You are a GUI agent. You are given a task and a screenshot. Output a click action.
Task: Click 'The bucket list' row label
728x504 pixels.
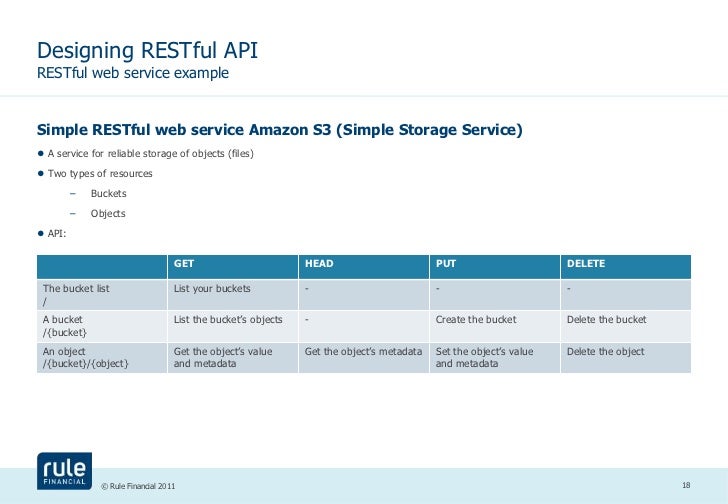pyautogui.click(x=102, y=295)
